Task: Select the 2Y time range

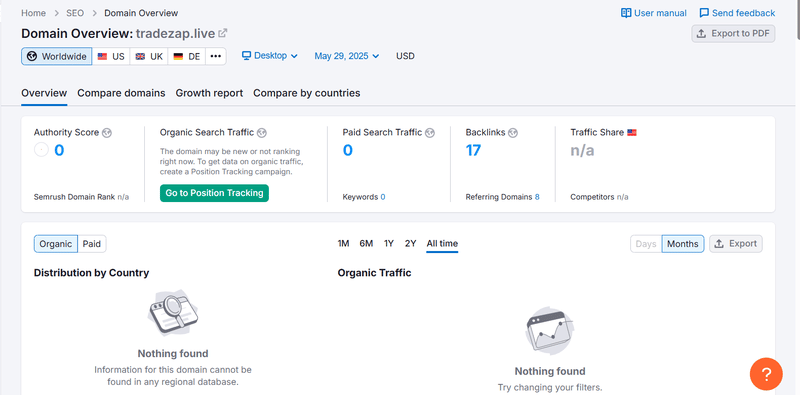Action: click(x=411, y=243)
